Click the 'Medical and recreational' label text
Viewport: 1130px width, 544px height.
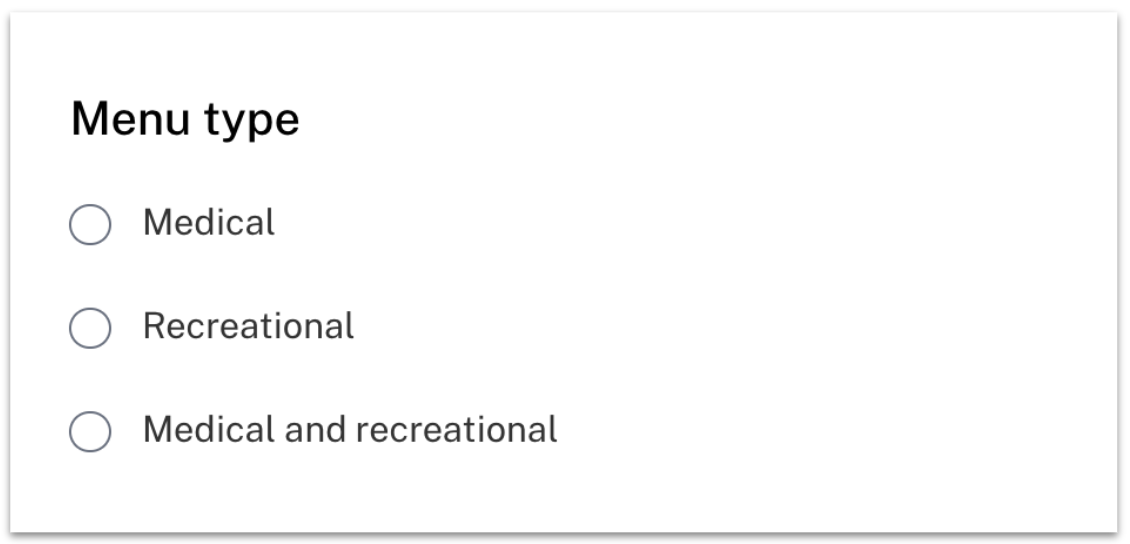pos(350,429)
